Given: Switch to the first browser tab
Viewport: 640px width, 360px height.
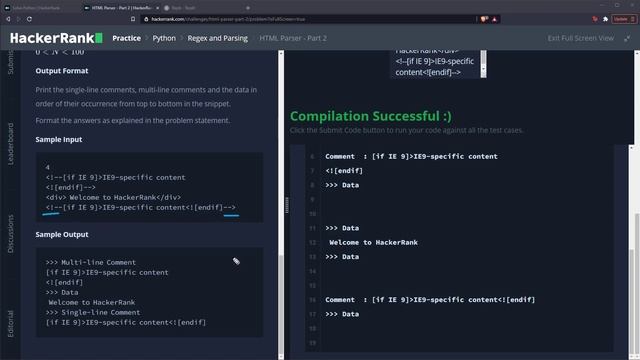Looking at the screenshot, I should (42, 8).
